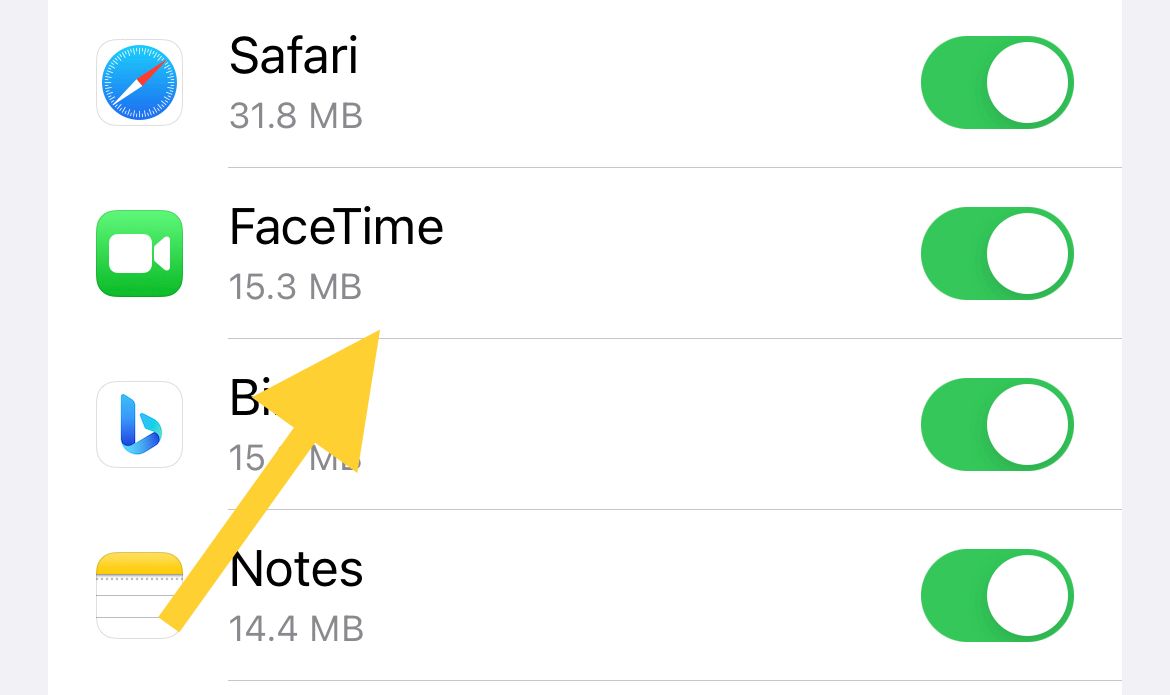The height and width of the screenshot is (695, 1170).
Task: Turn off the FaceTime toggle switch
Action: click(997, 253)
